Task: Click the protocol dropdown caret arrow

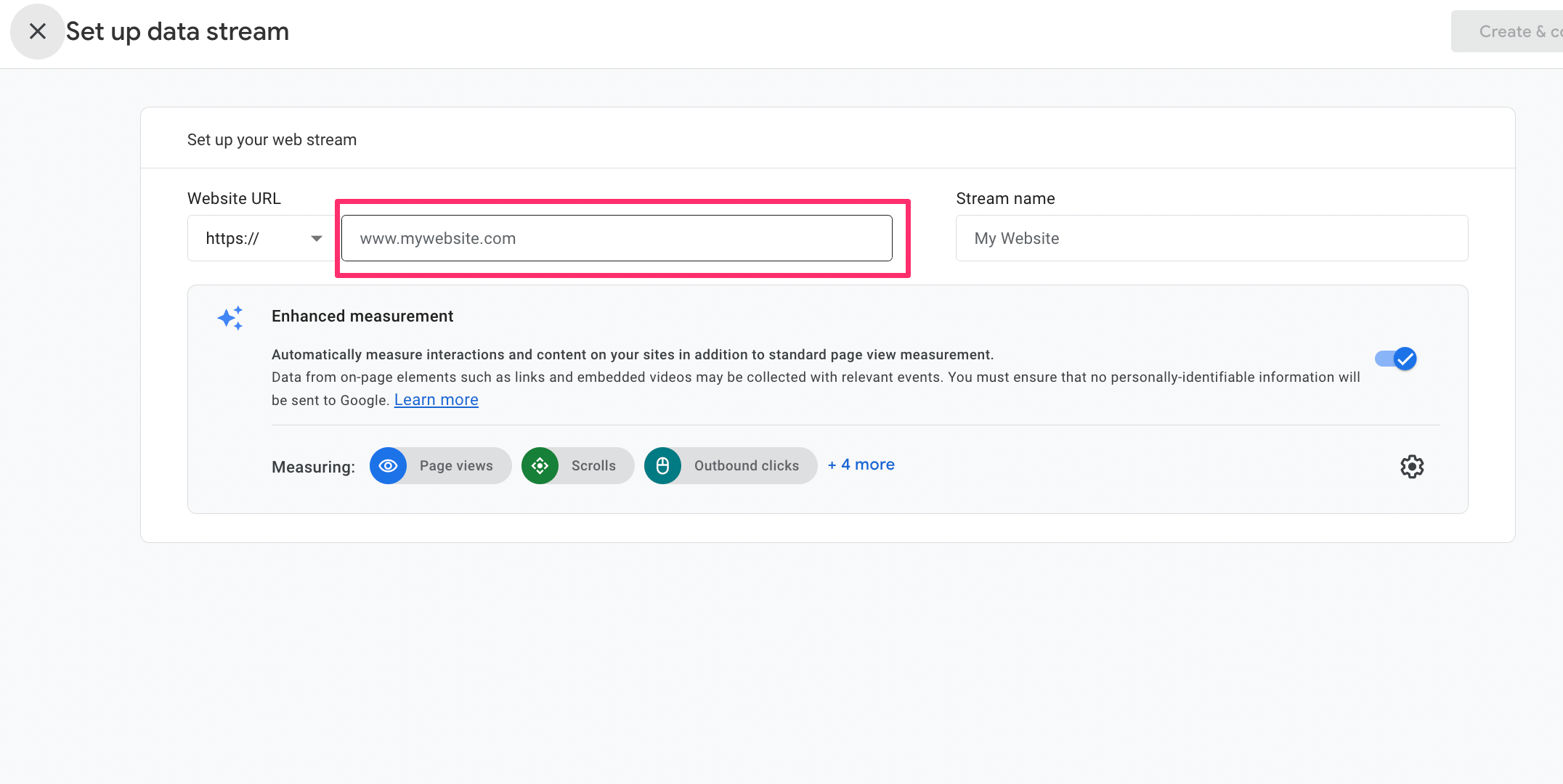Action: click(x=316, y=238)
